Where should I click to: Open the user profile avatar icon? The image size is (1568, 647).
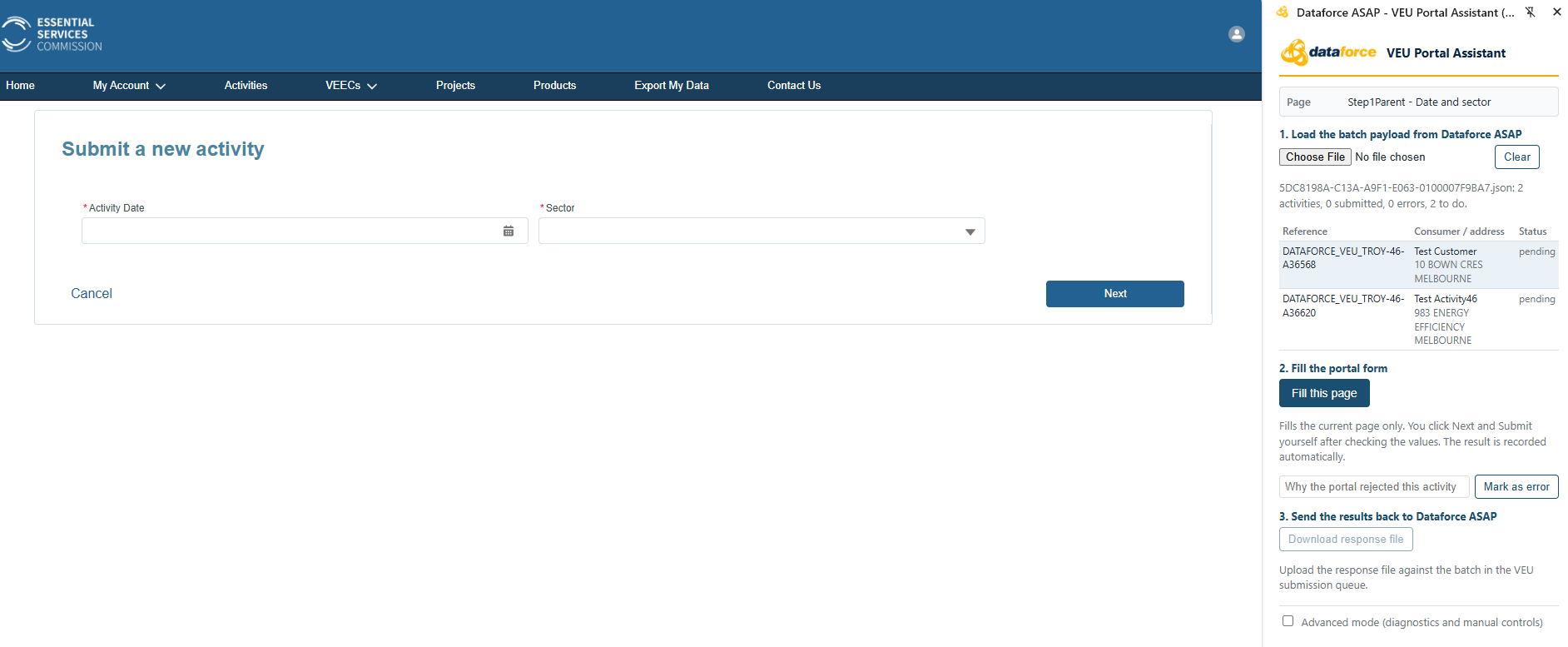(1237, 34)
